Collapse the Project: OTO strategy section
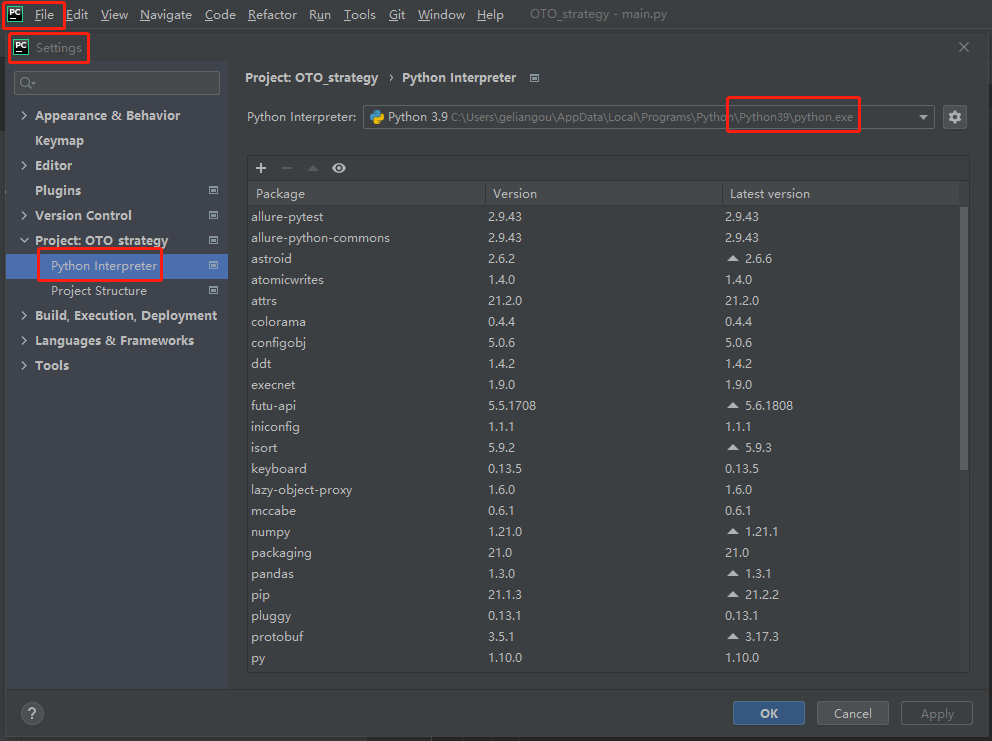 pyautogui.click(x=24, y=240)
